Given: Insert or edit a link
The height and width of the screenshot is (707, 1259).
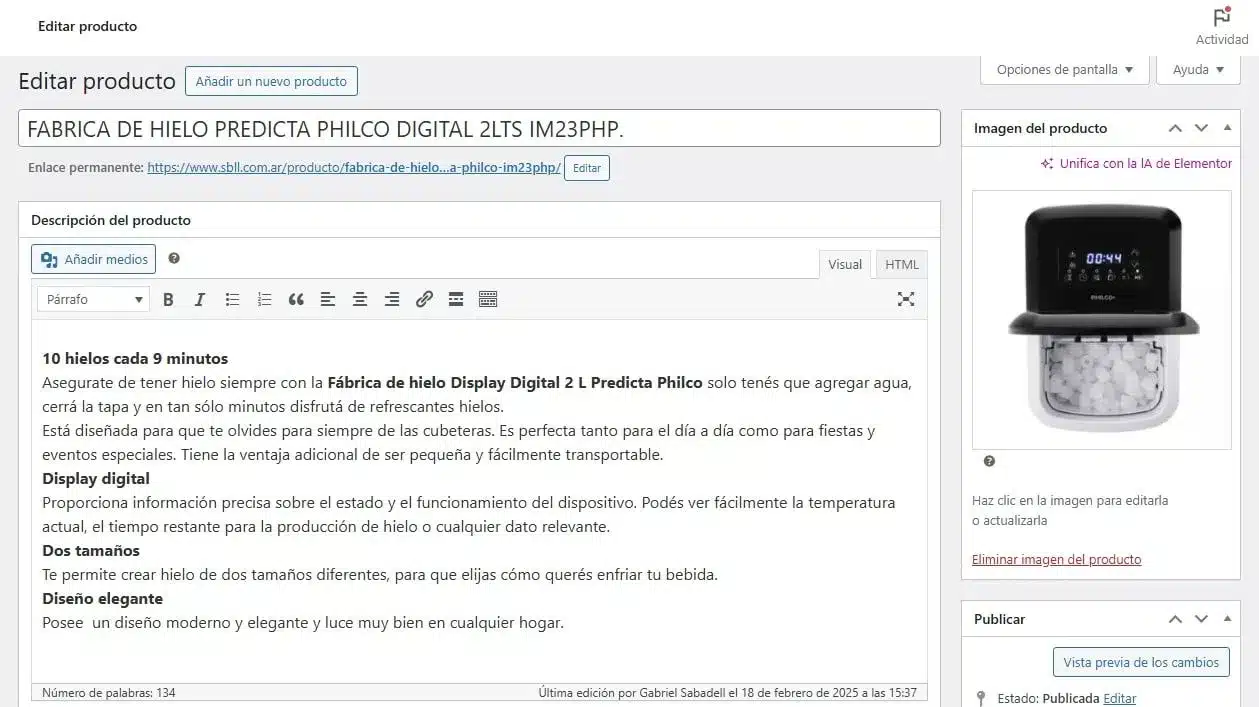Looking at the screenshot, I should pos(424,299).
